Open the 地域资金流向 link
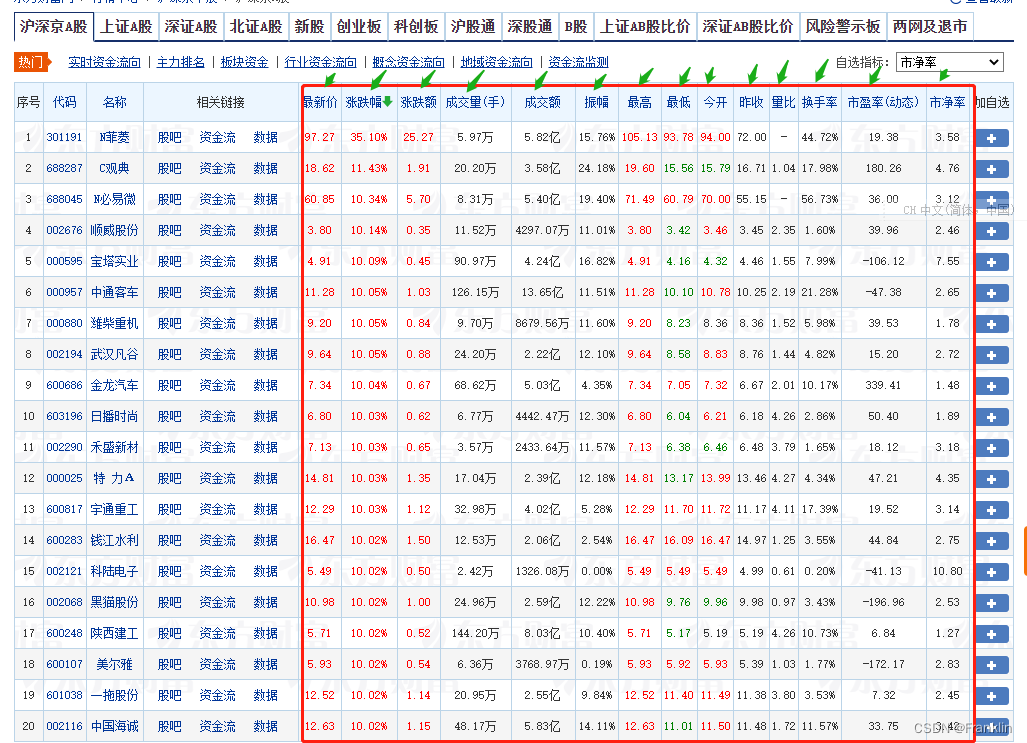1027x743 pixels. (x=496, y=62)
